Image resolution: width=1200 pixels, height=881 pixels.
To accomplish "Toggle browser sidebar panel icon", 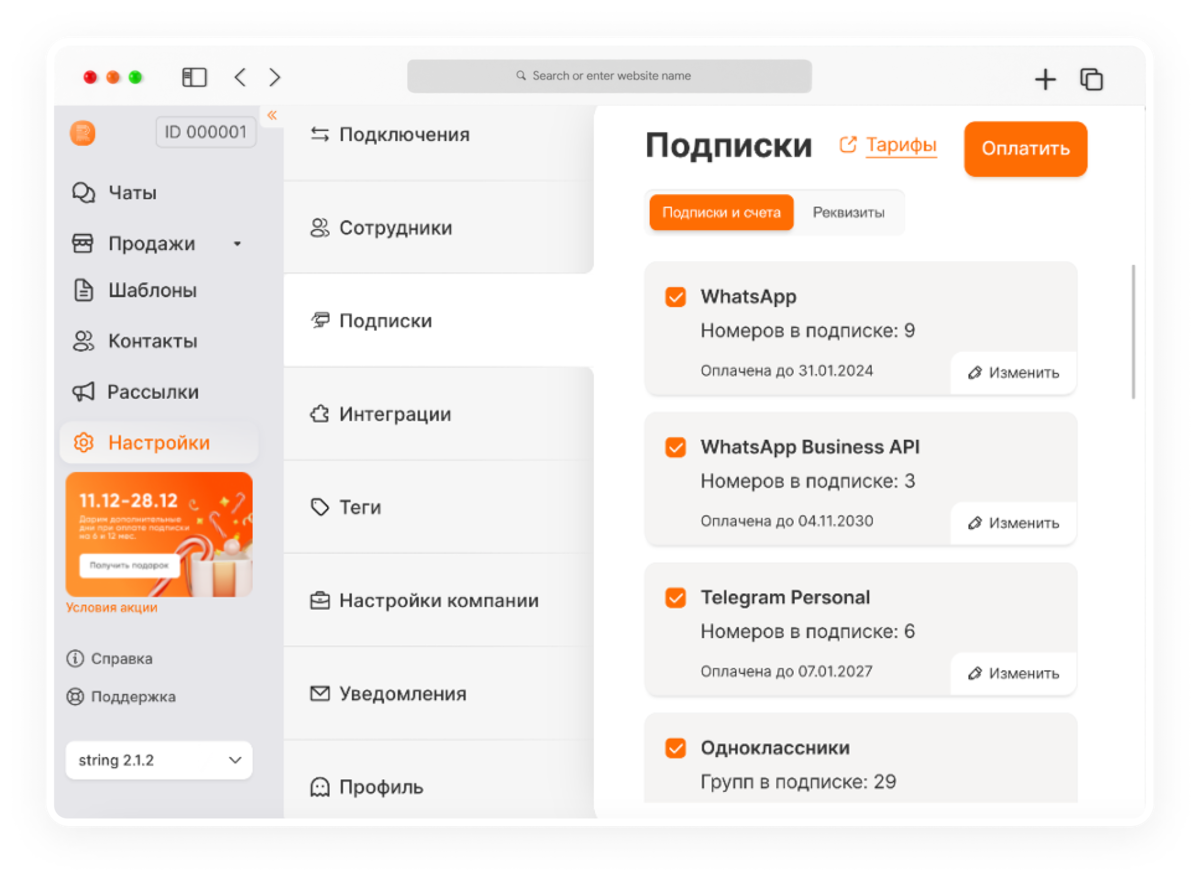I will coord(194,77).
